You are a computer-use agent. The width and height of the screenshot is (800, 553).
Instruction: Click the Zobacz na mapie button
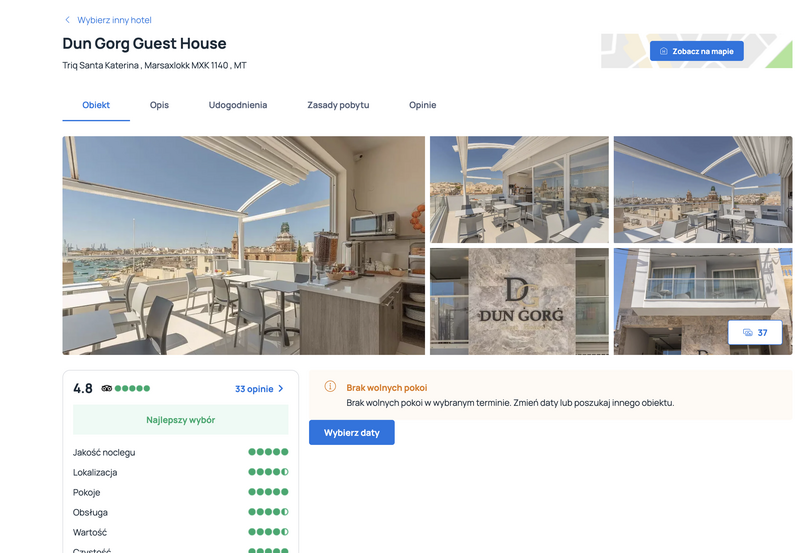(696, 51)
